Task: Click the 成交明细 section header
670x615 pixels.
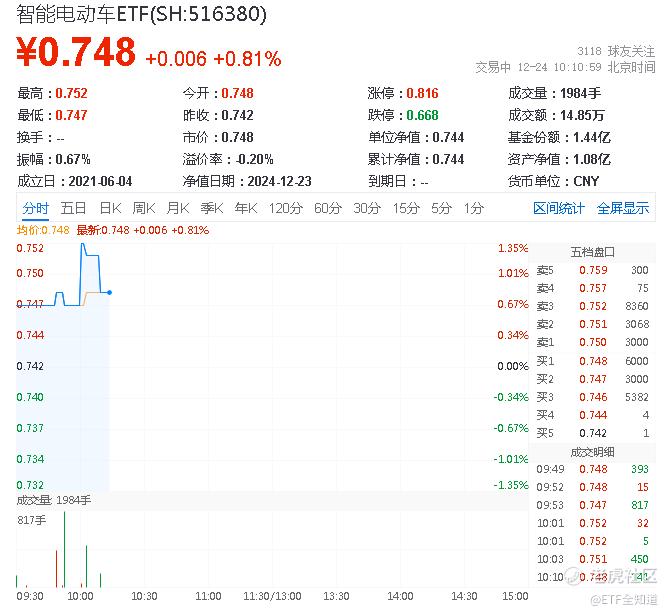Action: tap(592, 451)
